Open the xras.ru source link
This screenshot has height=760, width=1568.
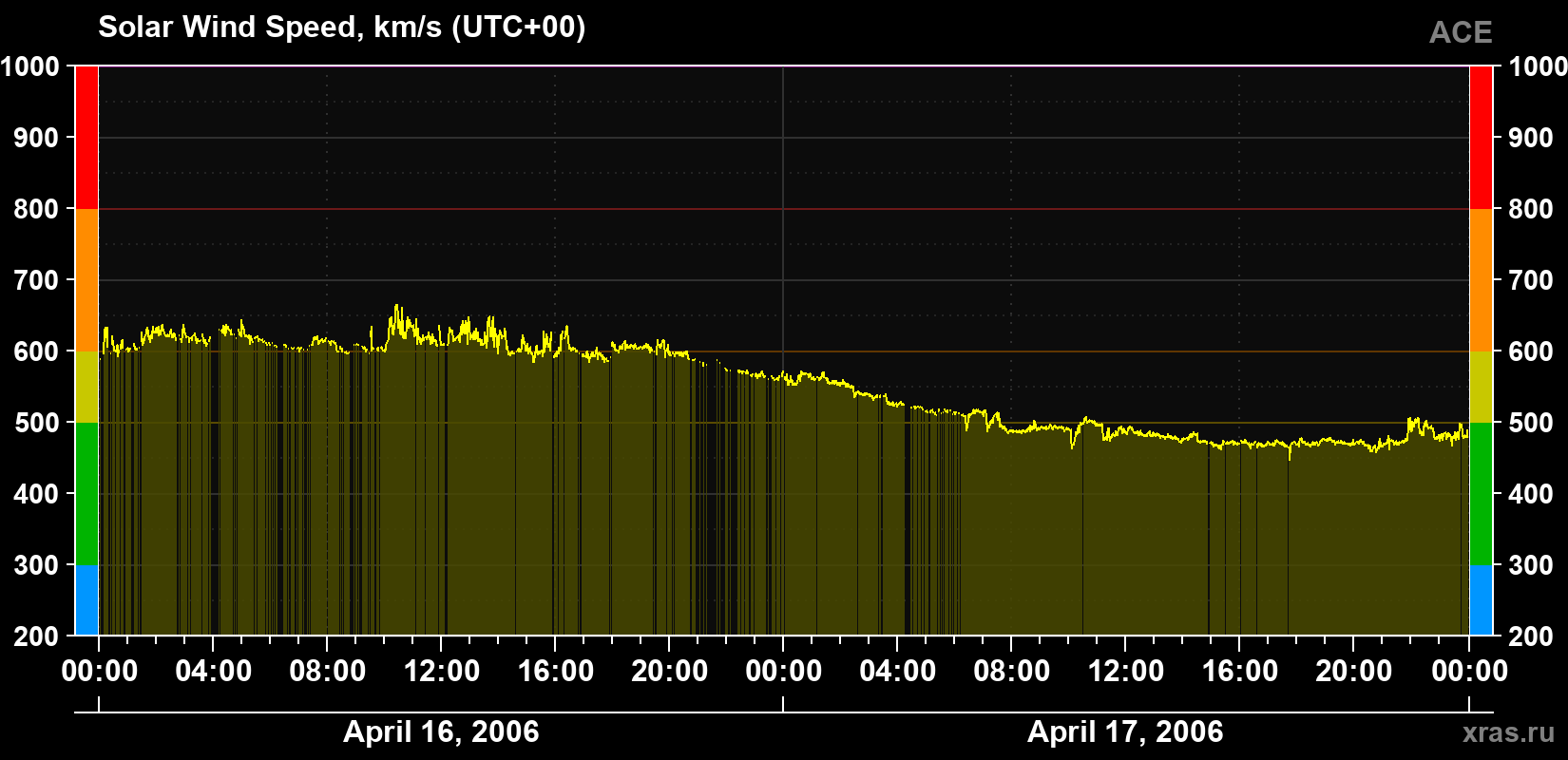pyautogui.click(x=1508, y=732)
